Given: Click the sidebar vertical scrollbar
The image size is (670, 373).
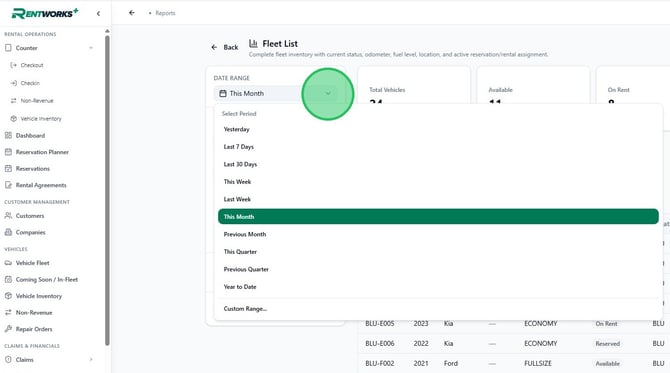Looking at the screenshot, I should click(107, 190).
